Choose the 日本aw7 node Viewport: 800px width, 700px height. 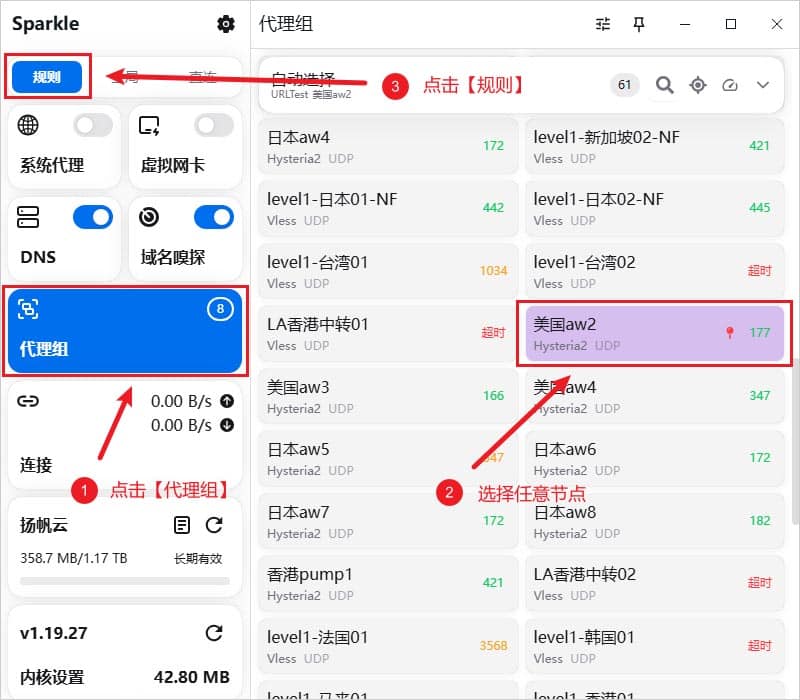click(x=388, y=521)
